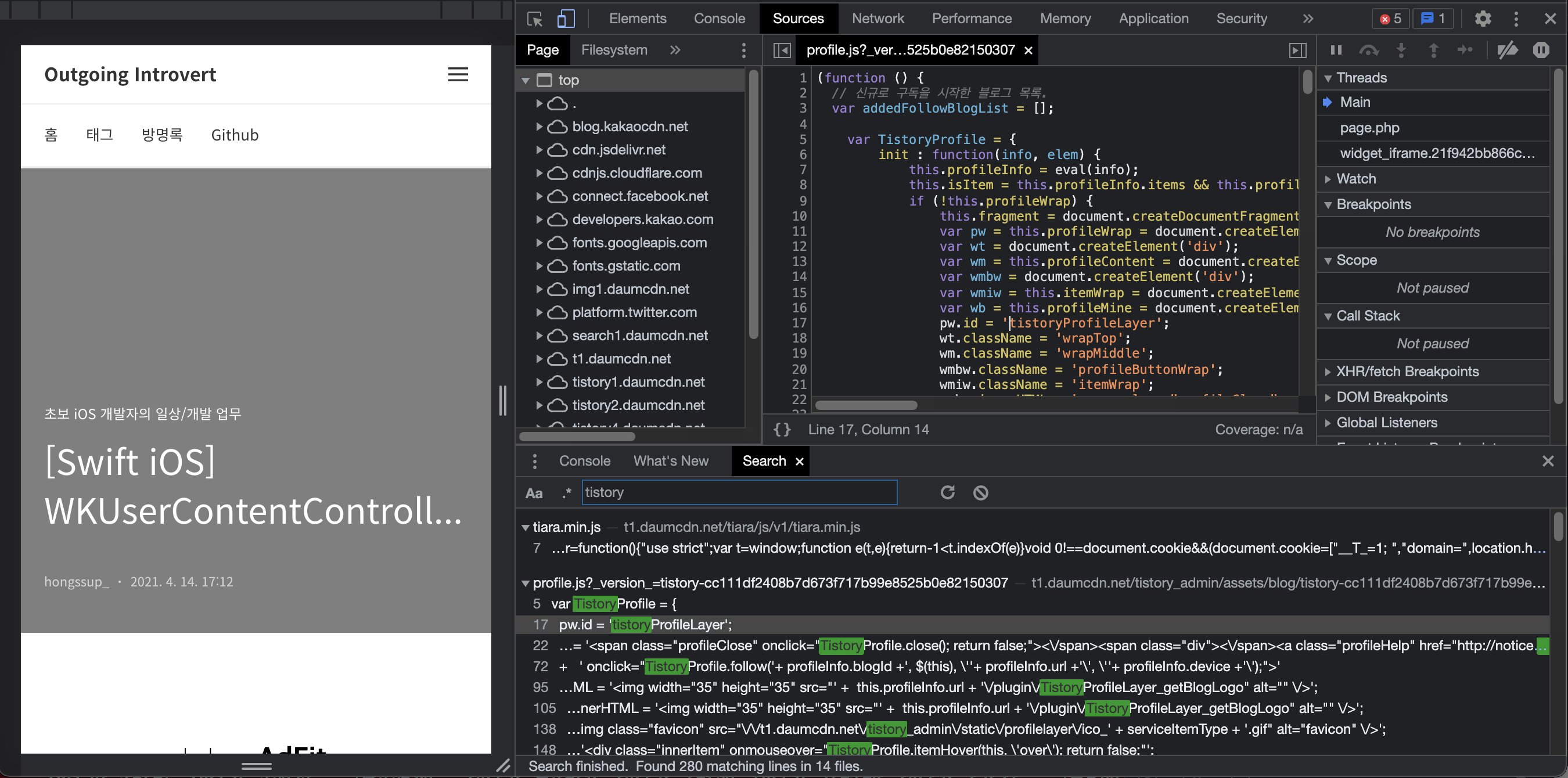Toggle the device toolbar icon

(566, 19)
